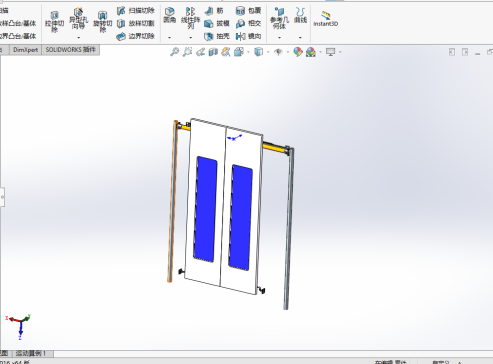Click the blue arrow marker on door

tap(234, 137)
